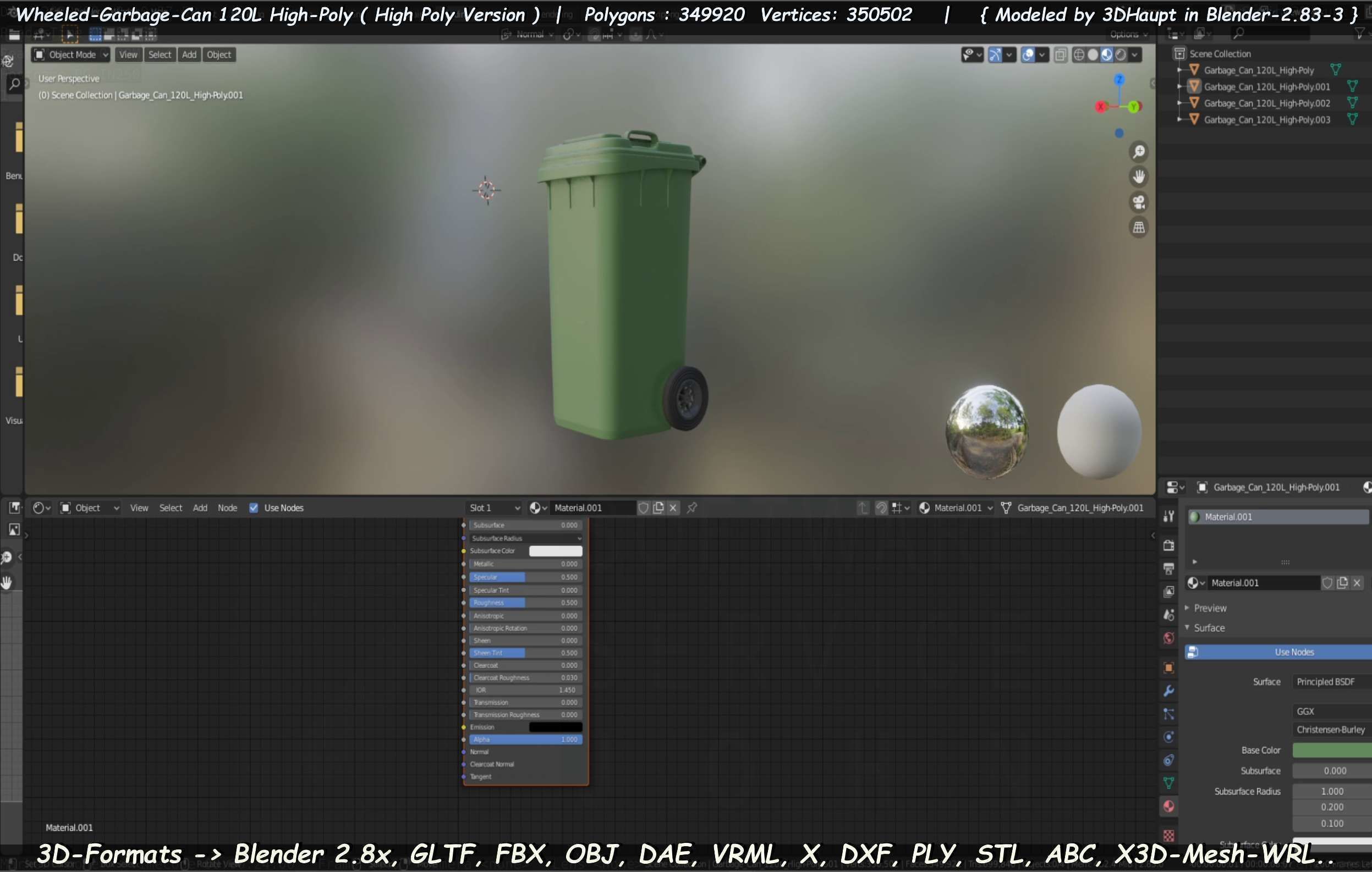Open the GGX distribution dropdown

coord(1331,711)
